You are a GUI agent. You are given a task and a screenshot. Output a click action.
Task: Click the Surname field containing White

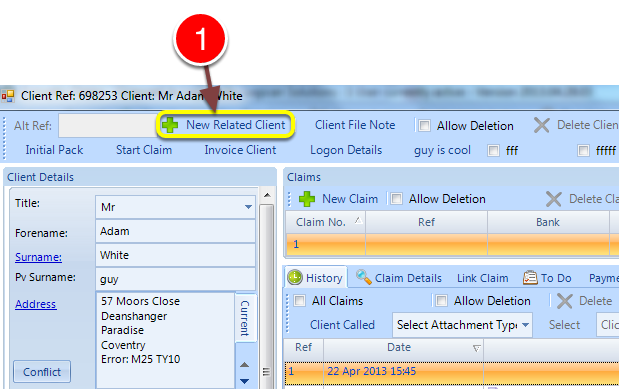tap(175, 255)
